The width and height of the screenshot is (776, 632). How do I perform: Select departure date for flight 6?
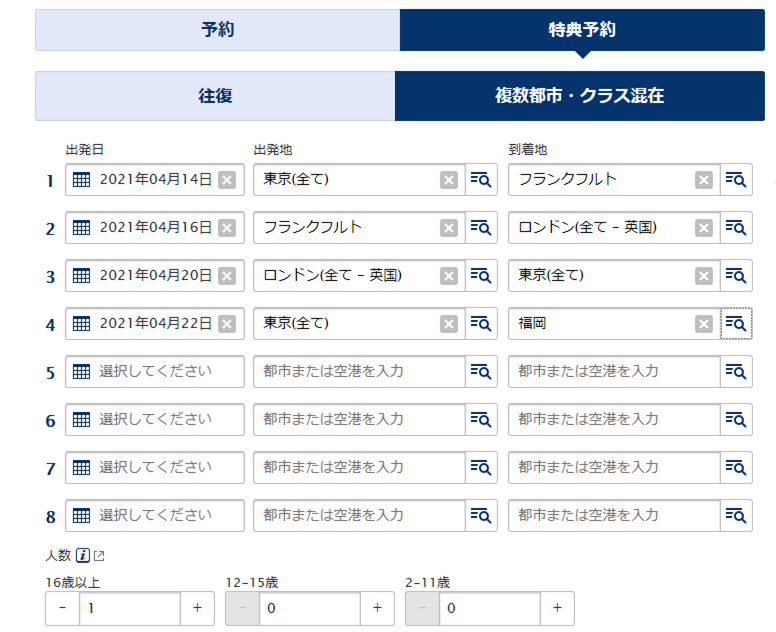(155, 420)
